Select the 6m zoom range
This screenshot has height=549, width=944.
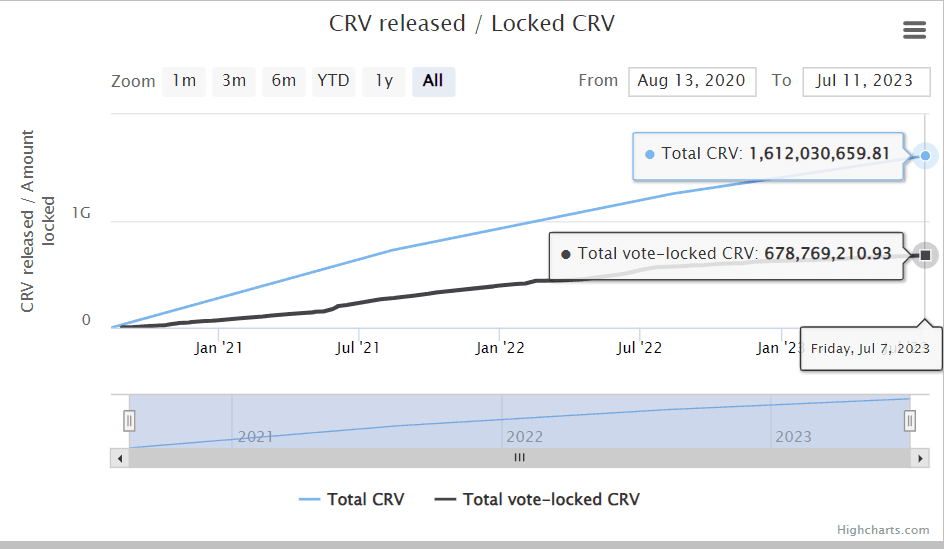click(x=284, y=81)
